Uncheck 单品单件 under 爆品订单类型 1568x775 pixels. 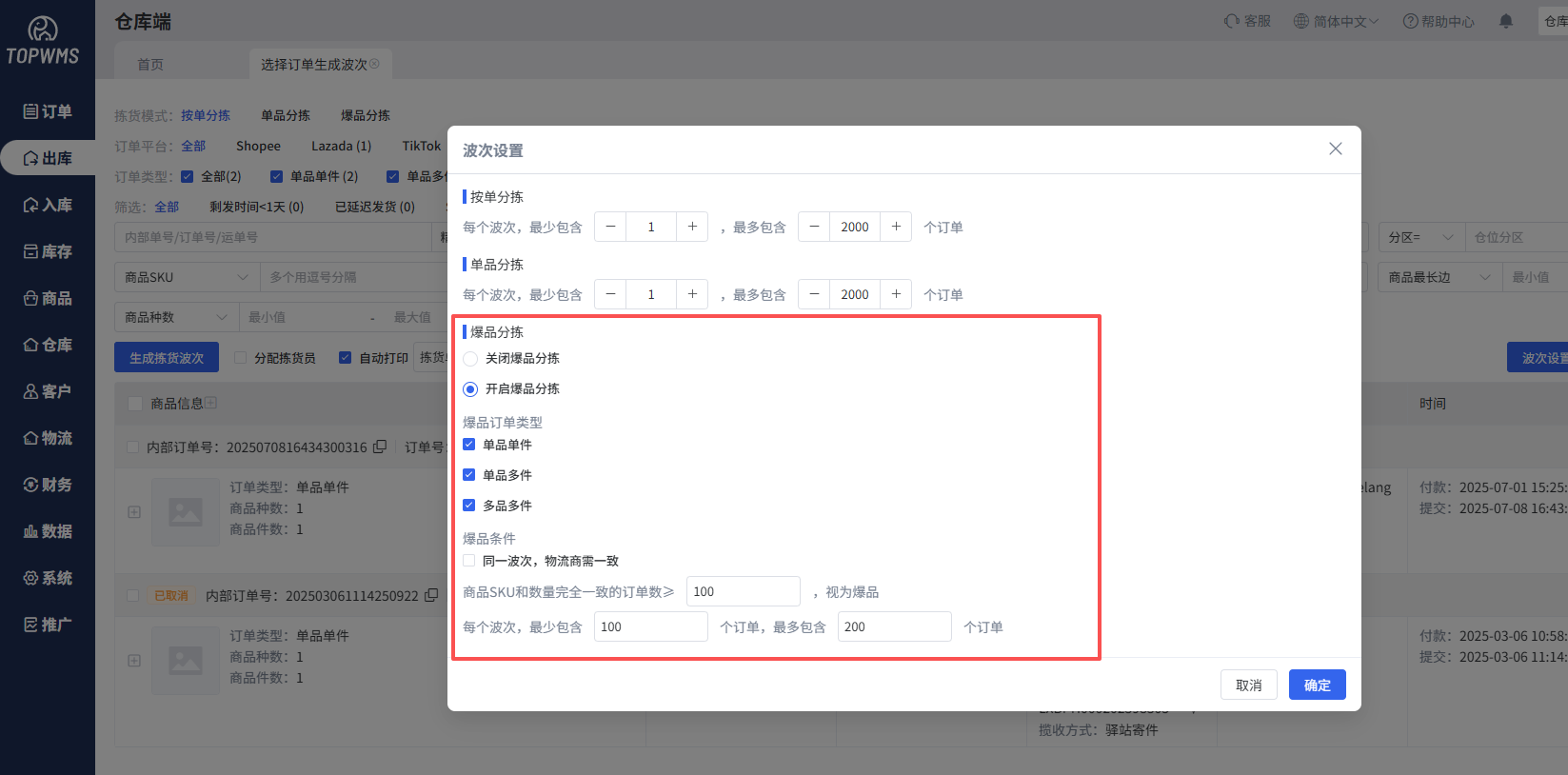469,445
